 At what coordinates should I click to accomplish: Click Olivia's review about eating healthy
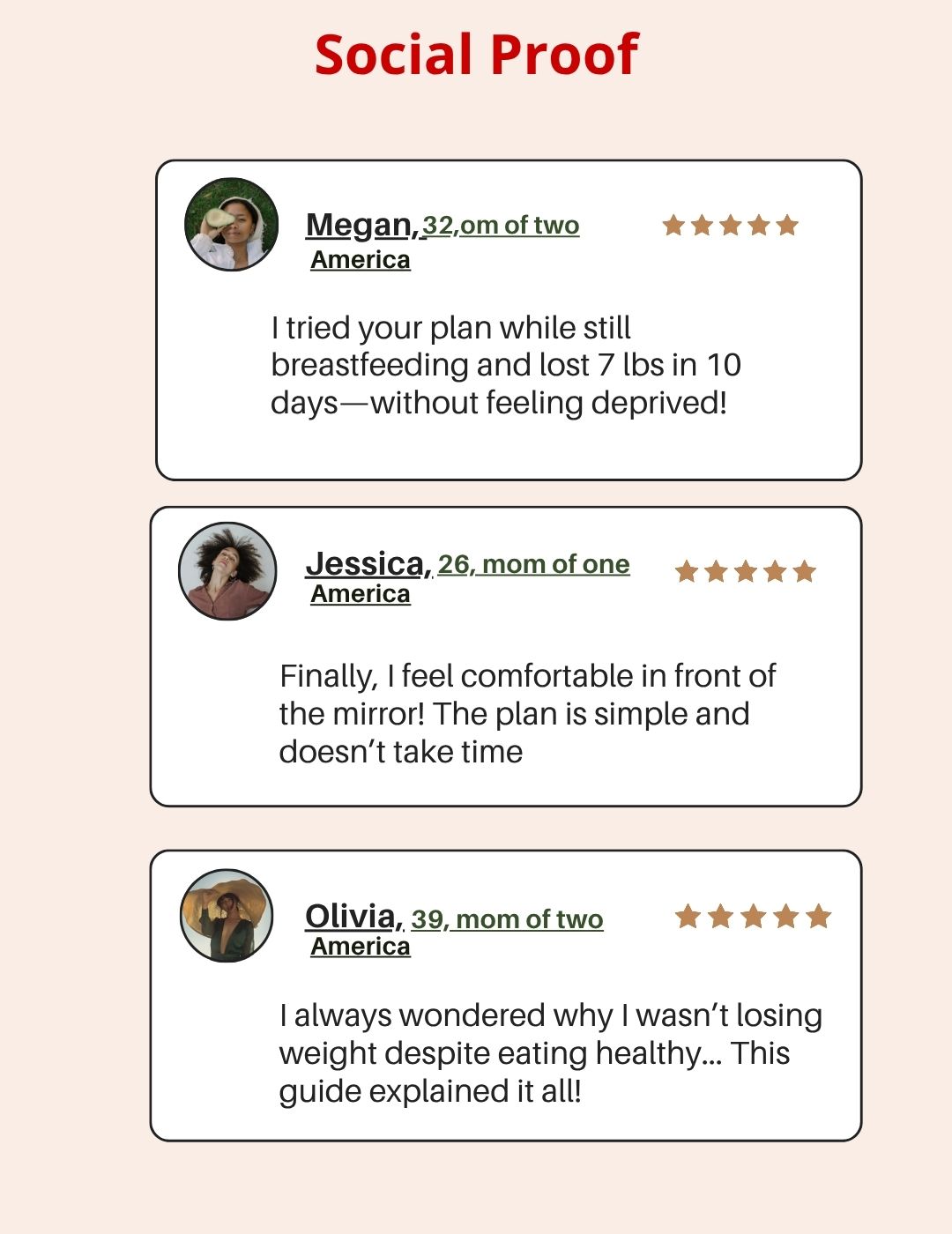click(x=550, y=1053)
